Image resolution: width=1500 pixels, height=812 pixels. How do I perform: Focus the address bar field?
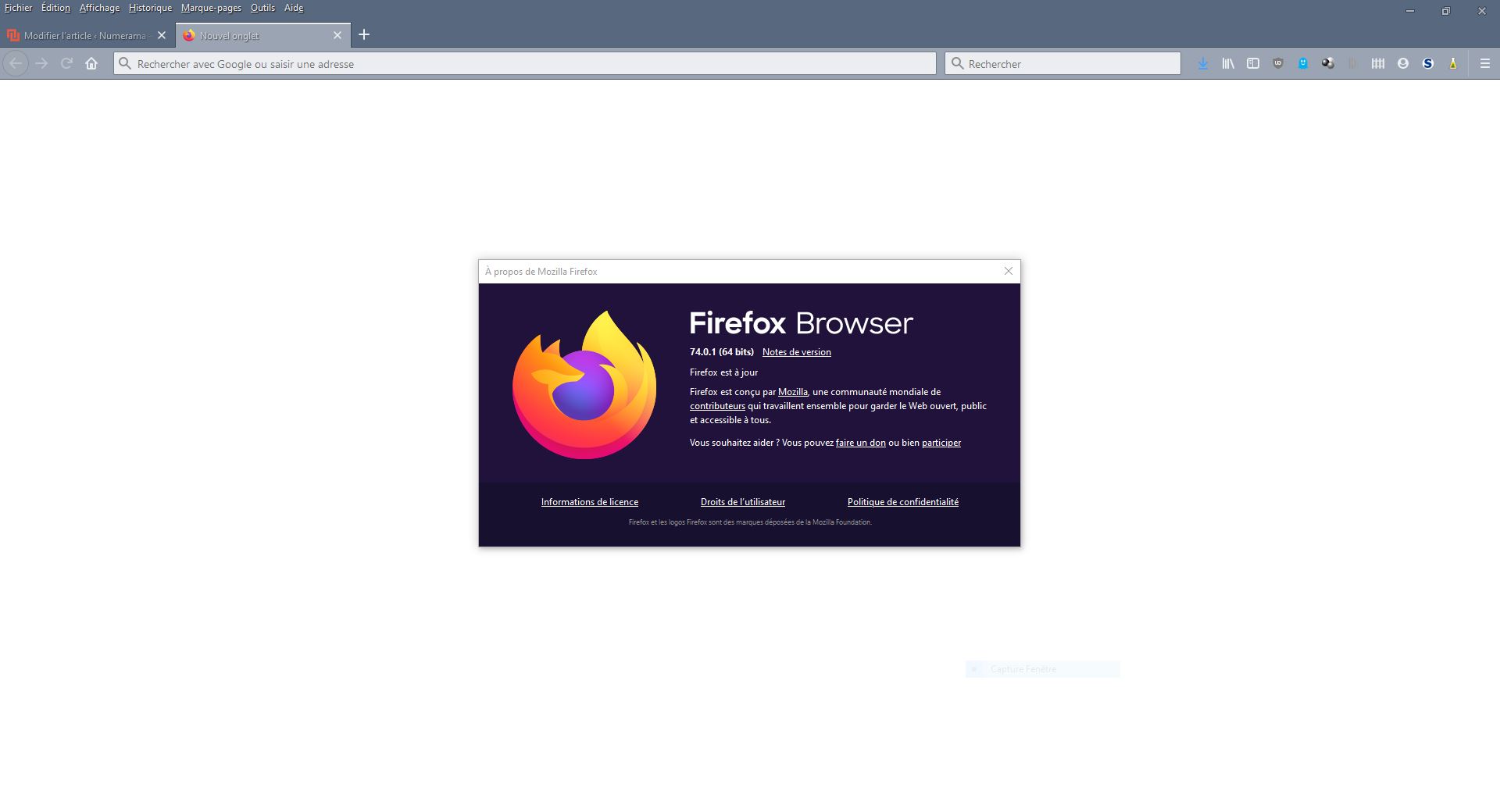click(525, 64)
